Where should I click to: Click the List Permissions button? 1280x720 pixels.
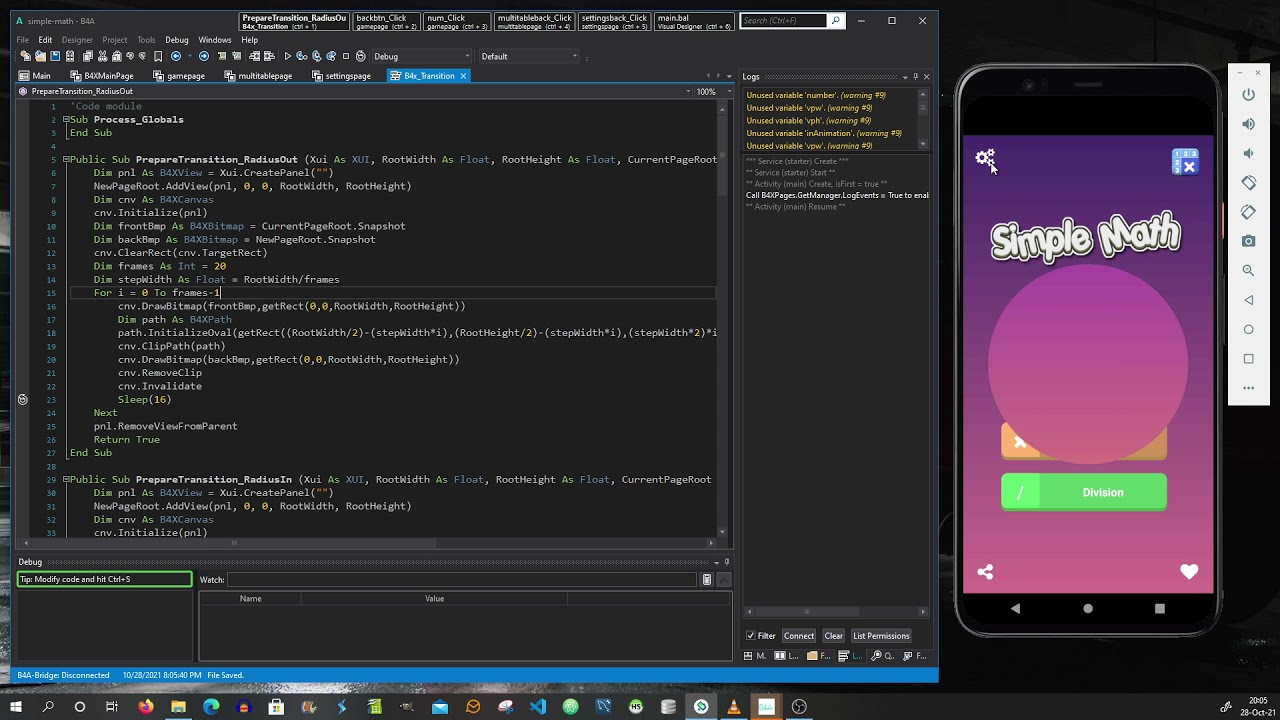[880, 636]
